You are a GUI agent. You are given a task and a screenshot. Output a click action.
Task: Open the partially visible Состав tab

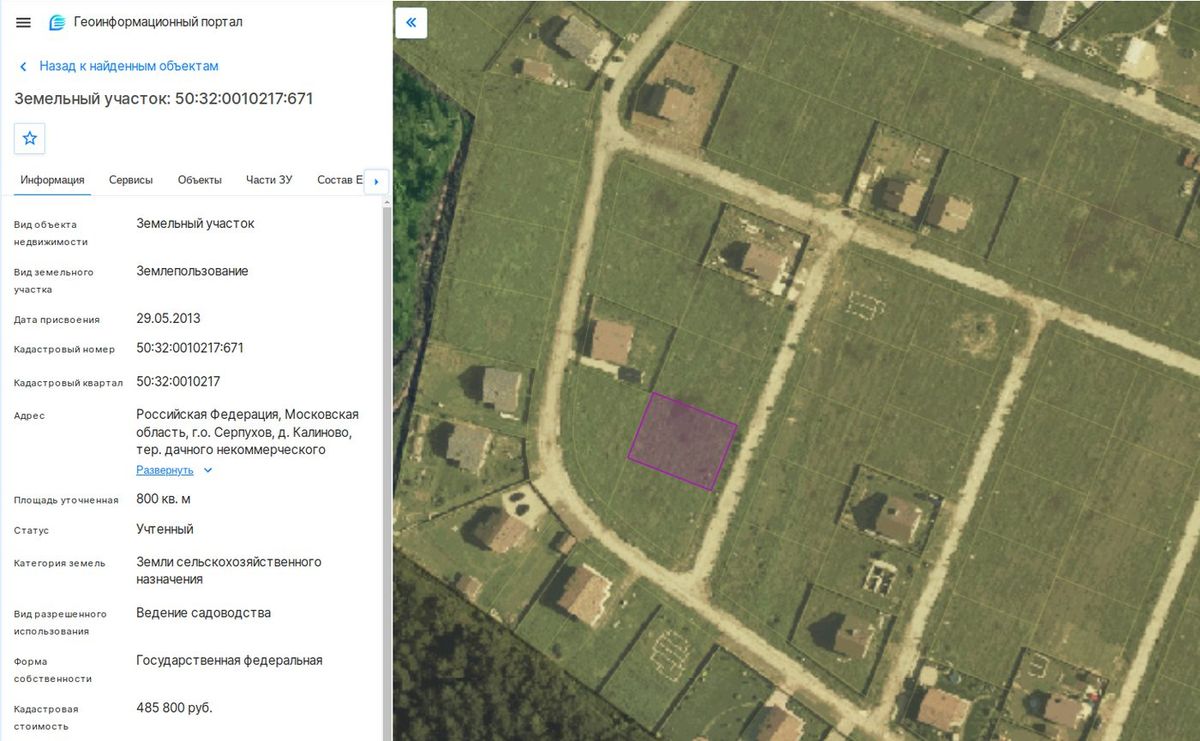coord(339,180)
